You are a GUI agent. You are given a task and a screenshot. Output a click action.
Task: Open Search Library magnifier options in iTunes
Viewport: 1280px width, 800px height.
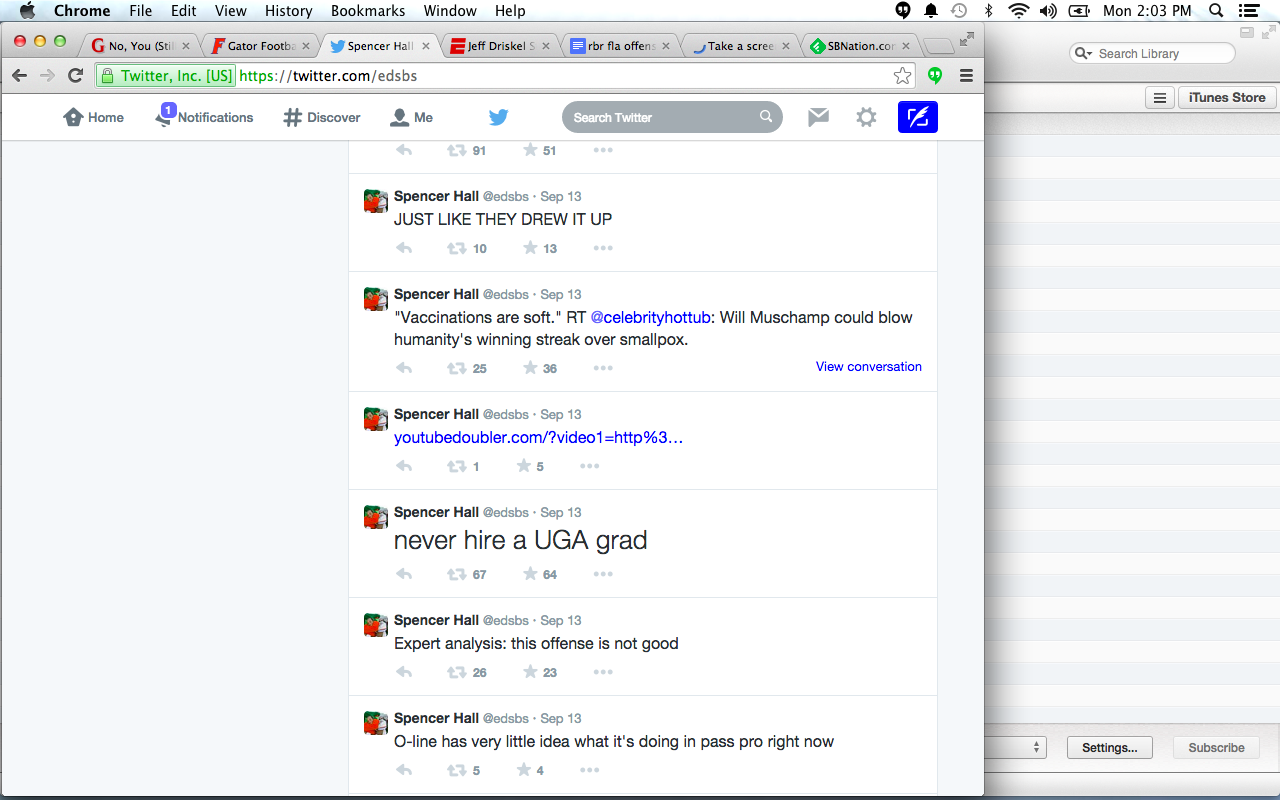click(x=1084, y=54)
